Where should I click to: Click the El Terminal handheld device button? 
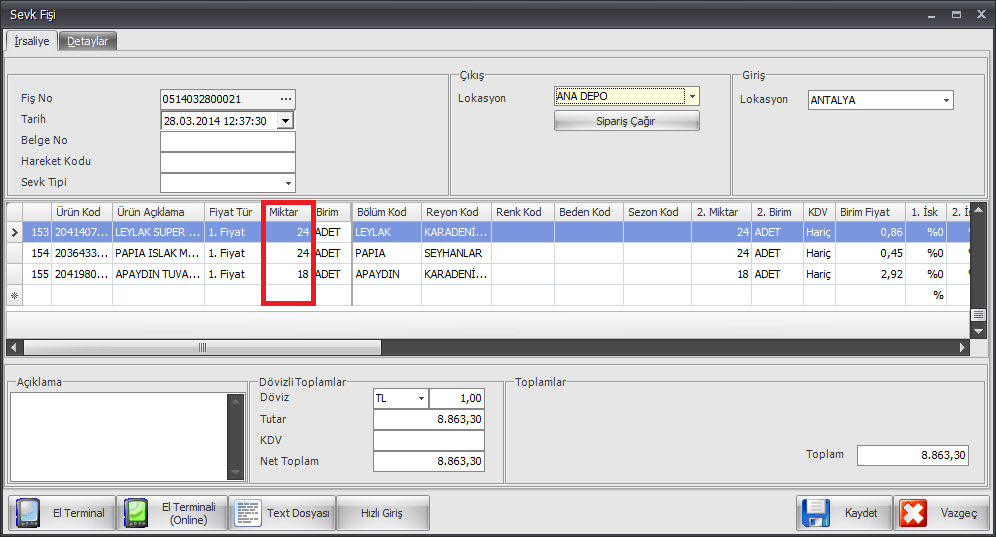click(61, 513)
